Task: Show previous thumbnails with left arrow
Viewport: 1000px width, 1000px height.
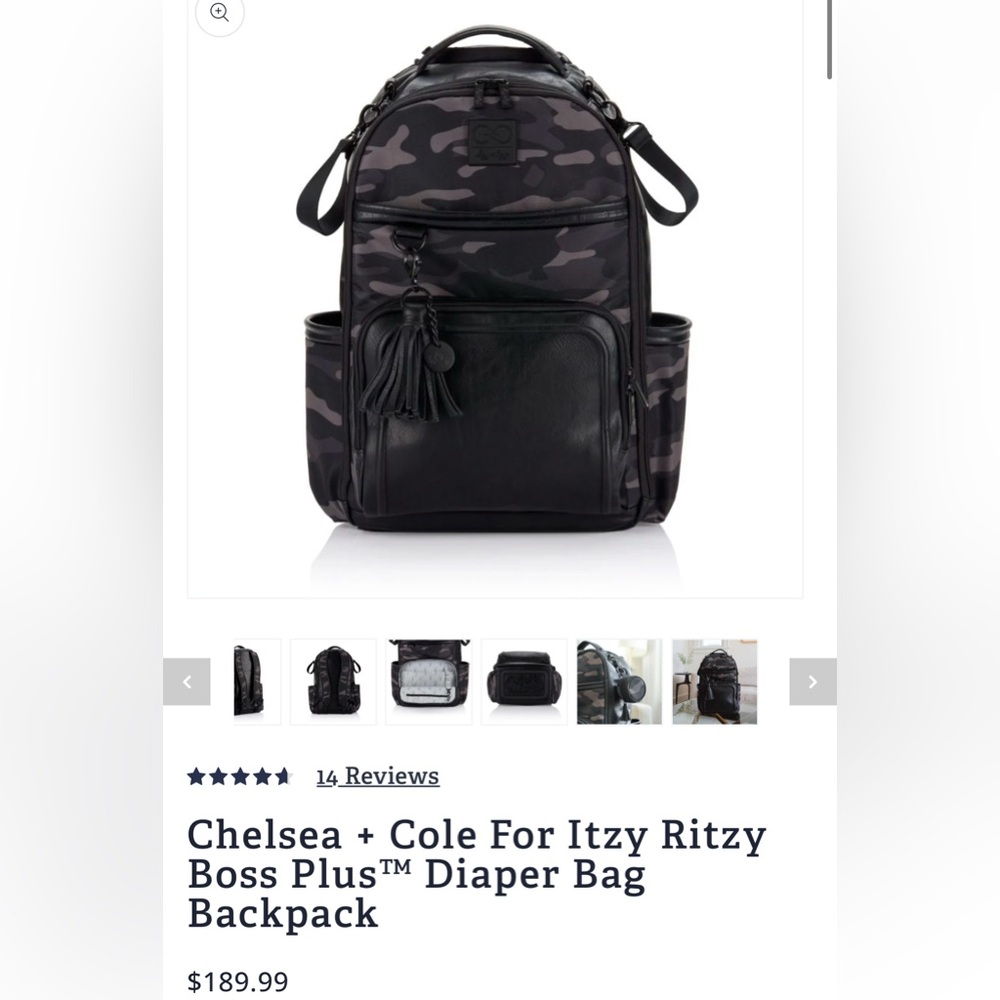Action: point(187,682)
